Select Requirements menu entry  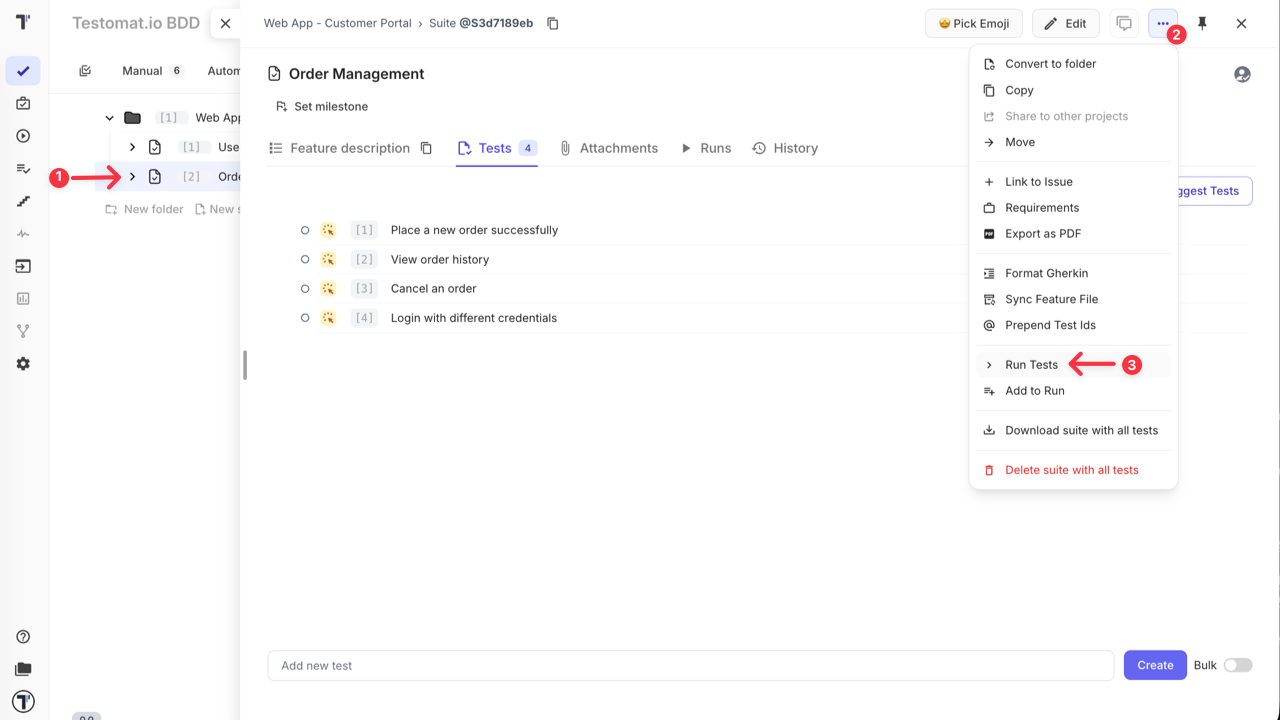coord(1073,208)
